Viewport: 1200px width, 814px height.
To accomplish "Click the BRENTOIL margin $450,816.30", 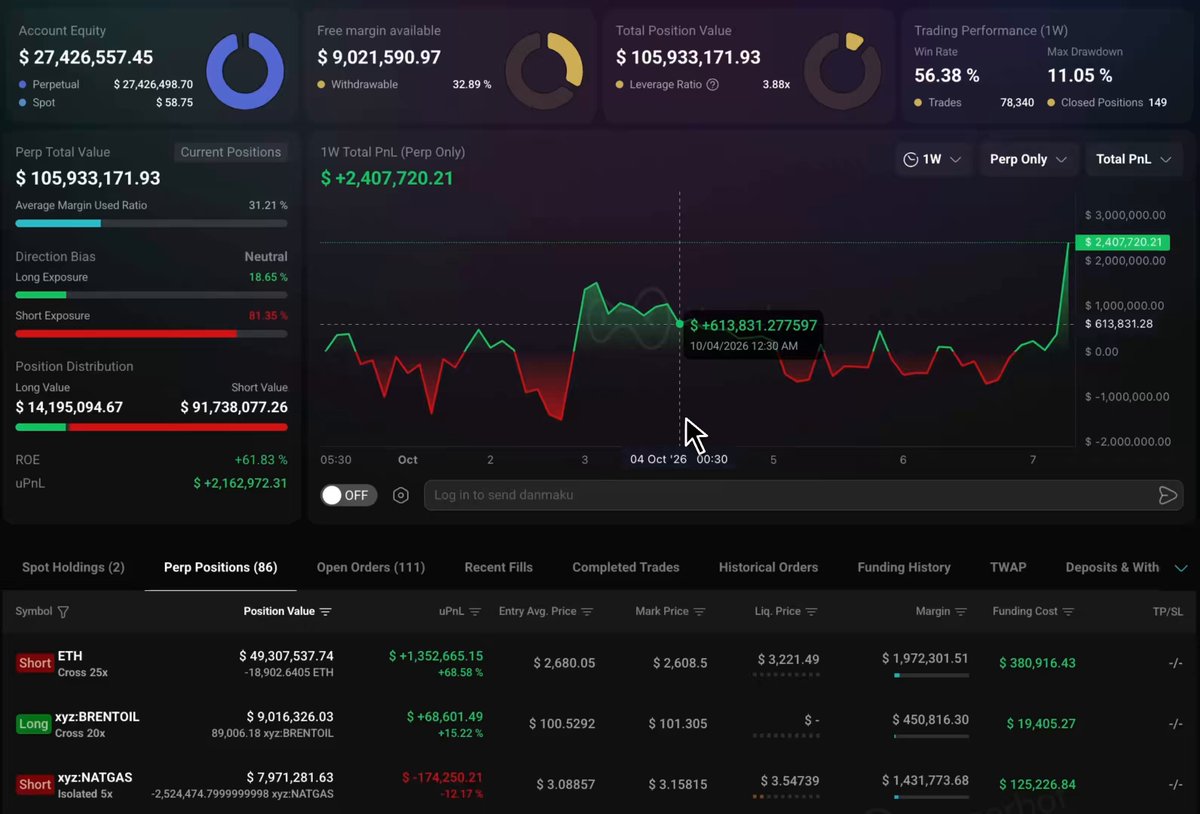I will [x=930, y=719].
